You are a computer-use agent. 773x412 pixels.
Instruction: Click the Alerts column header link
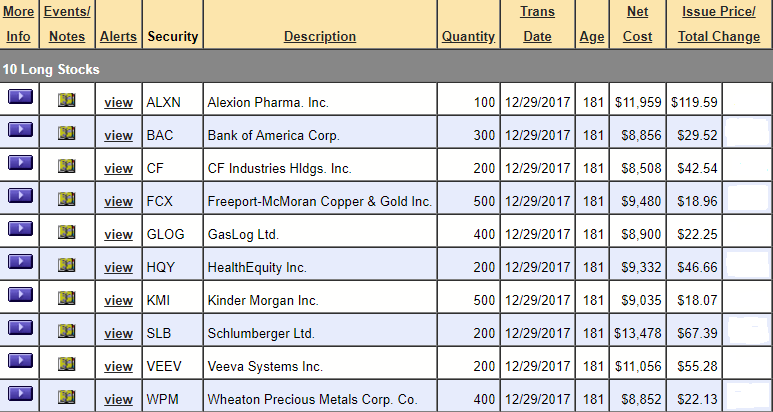click(x=118, y=36)
